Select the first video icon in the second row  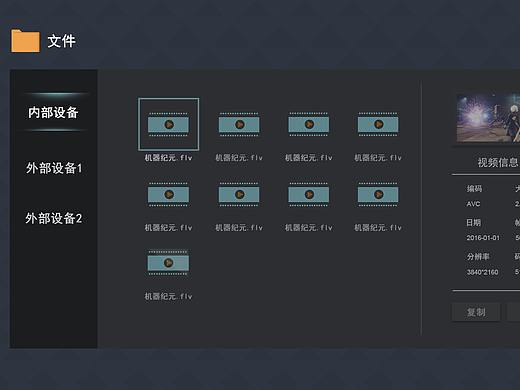pos(168,194)
